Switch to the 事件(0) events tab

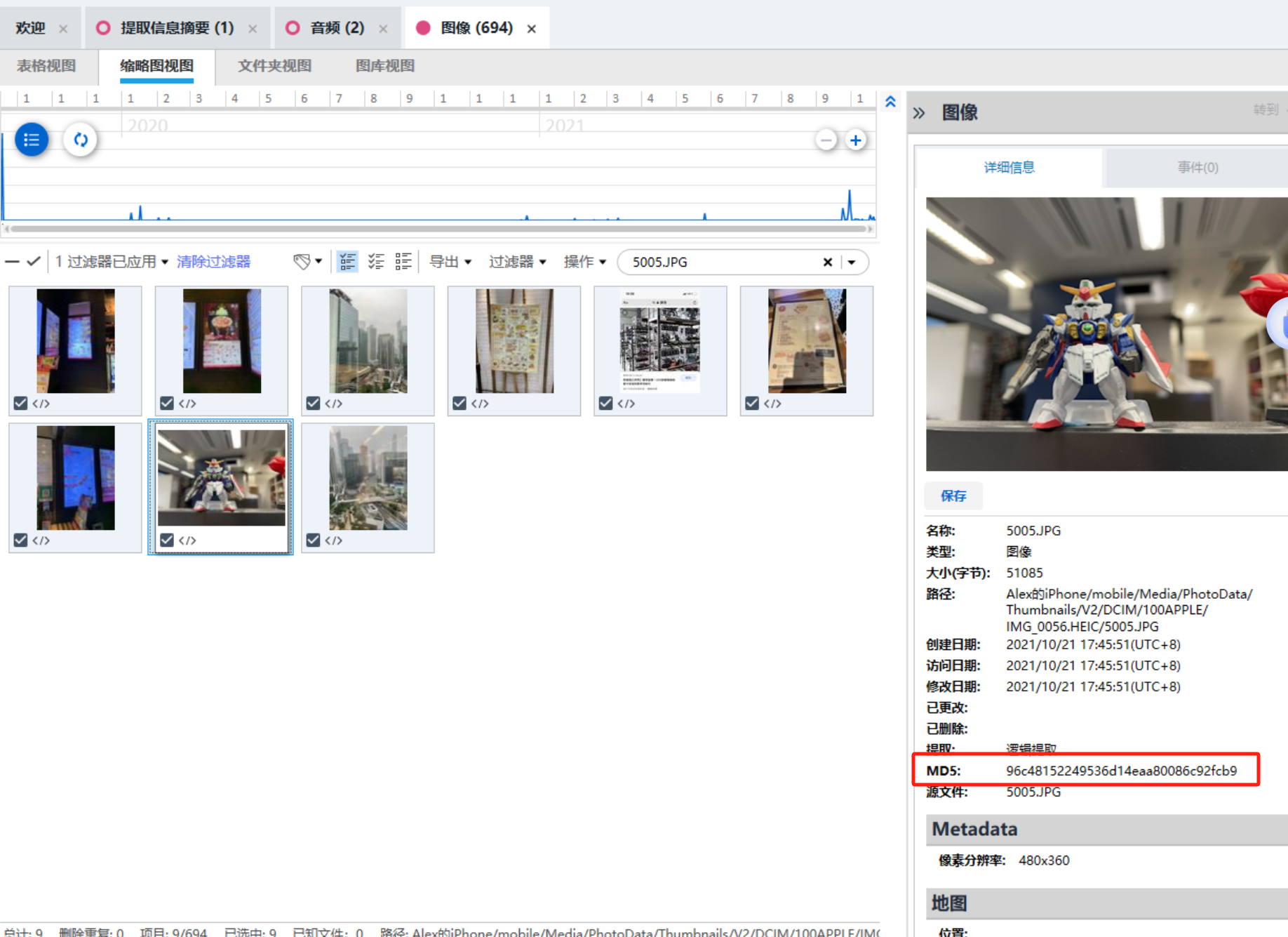click(x=1197, y=168)
